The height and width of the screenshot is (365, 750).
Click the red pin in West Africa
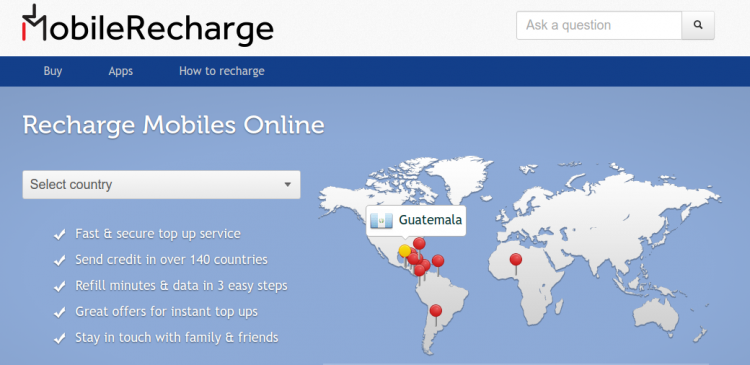click(x=516, y=259)
